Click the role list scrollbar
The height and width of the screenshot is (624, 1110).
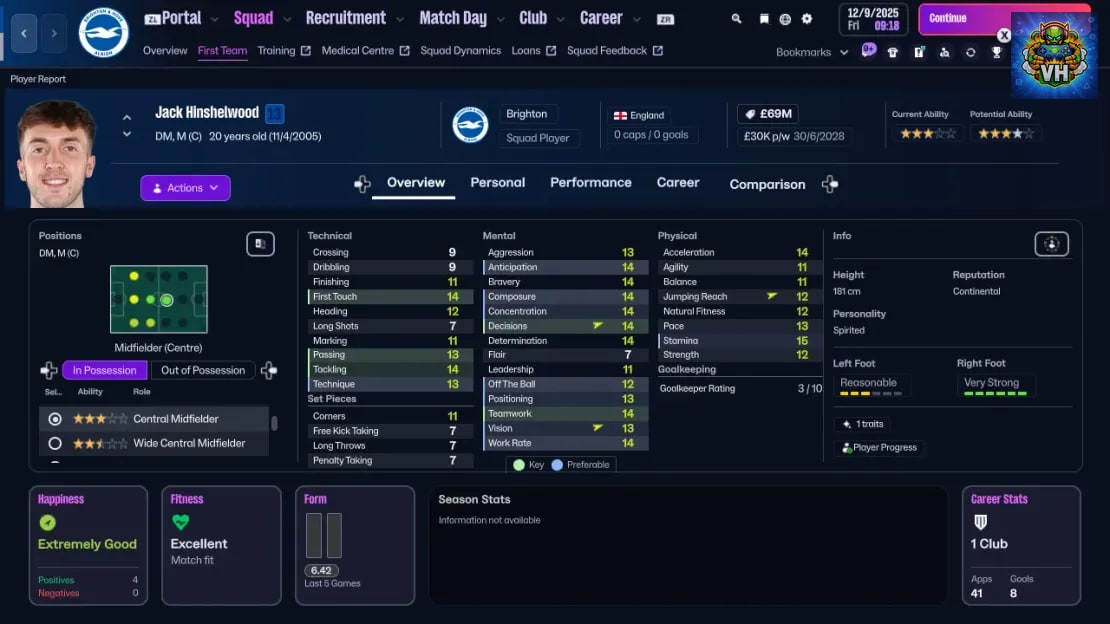coord(274,423)
